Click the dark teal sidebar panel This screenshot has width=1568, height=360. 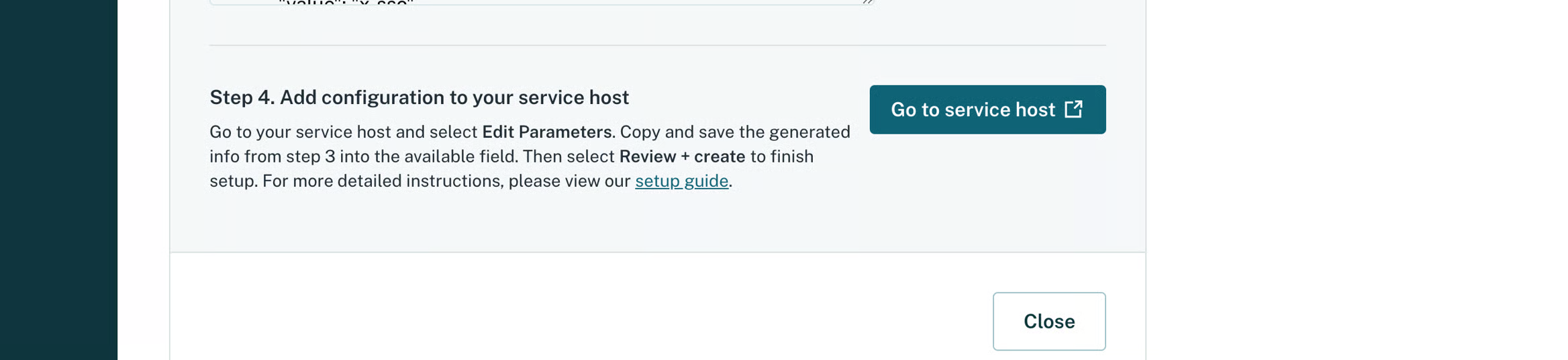pos(58,180)
